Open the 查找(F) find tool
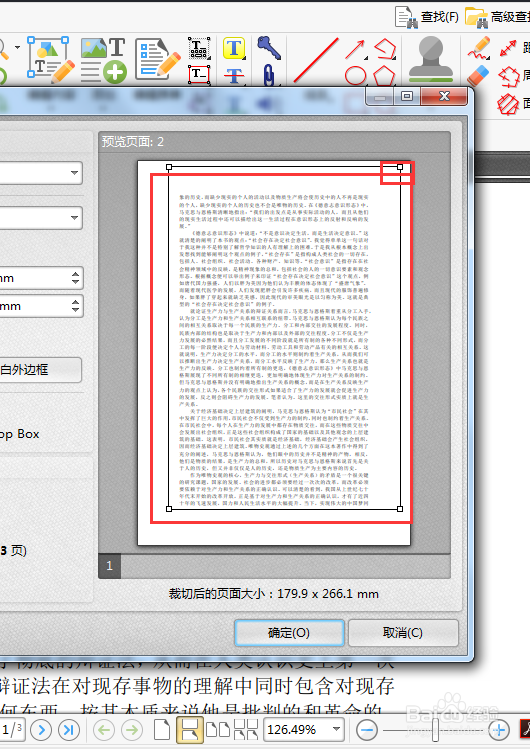 (x=426, y=17)
